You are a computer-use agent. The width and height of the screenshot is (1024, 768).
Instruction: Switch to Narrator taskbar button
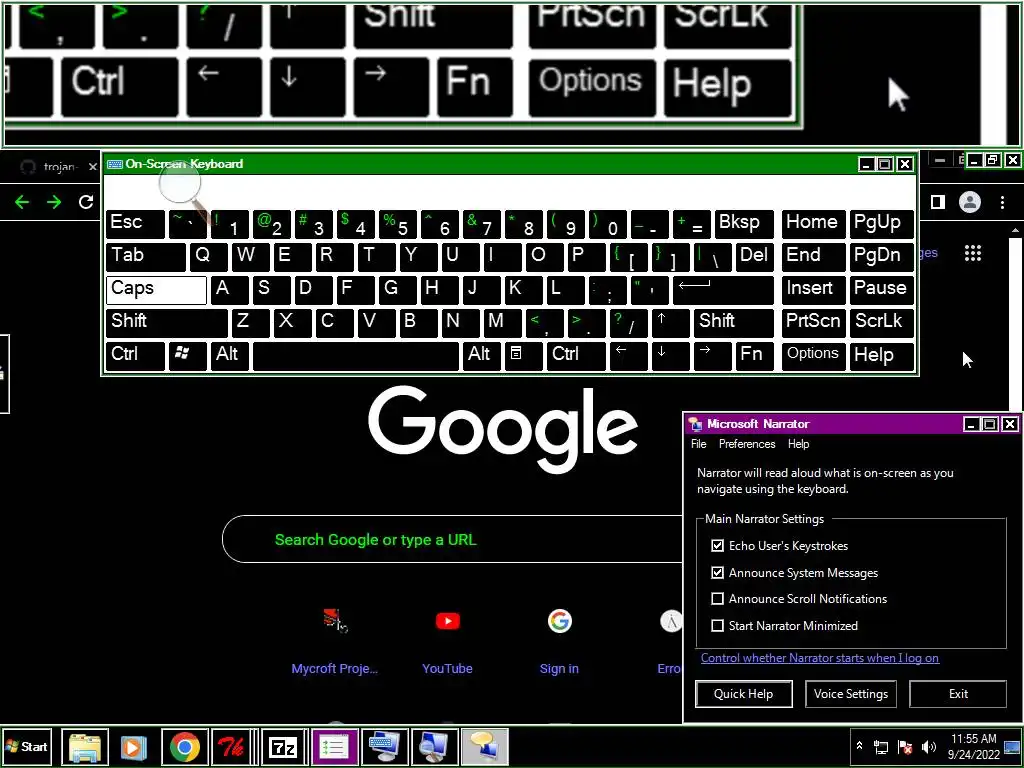coord(484,746)
